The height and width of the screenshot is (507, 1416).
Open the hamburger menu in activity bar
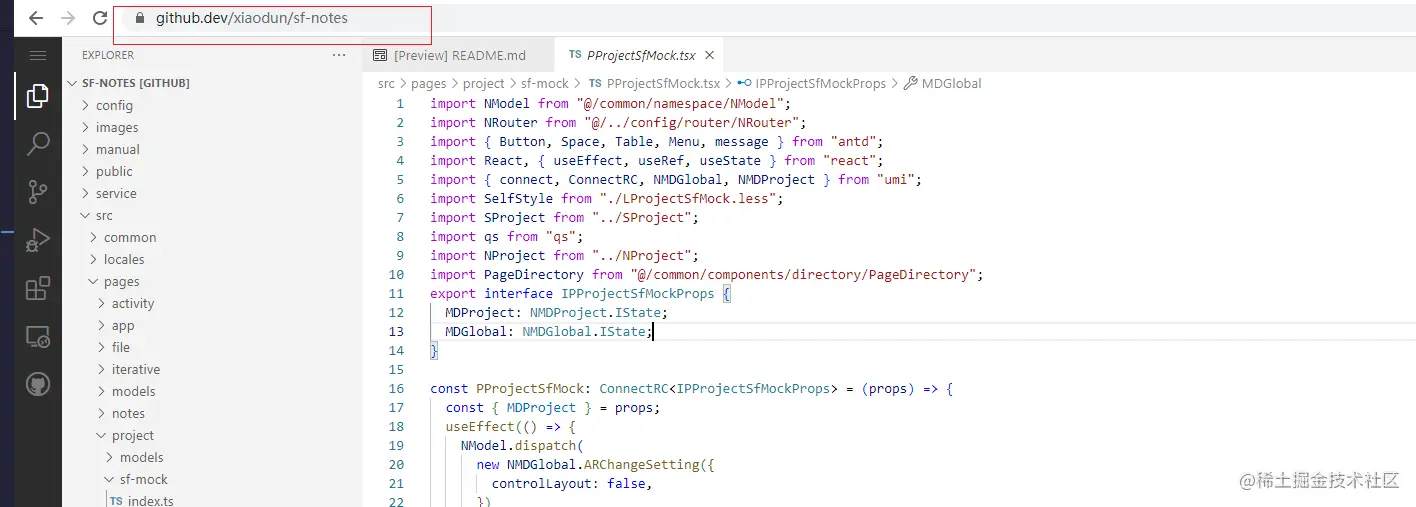pos(38,56)
